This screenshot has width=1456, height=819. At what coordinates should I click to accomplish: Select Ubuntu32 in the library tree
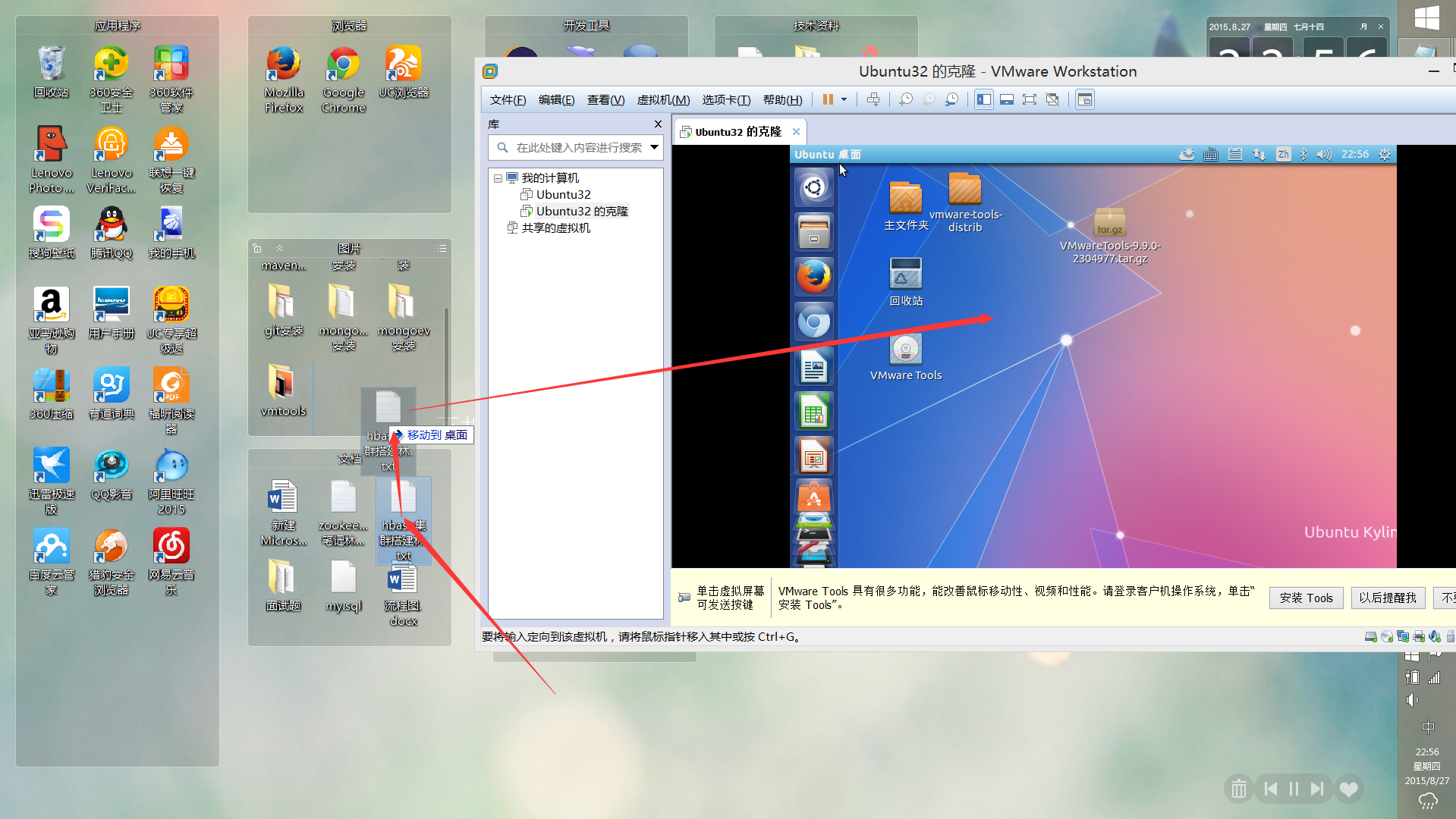pyautogui.click(x=563, y=195)
